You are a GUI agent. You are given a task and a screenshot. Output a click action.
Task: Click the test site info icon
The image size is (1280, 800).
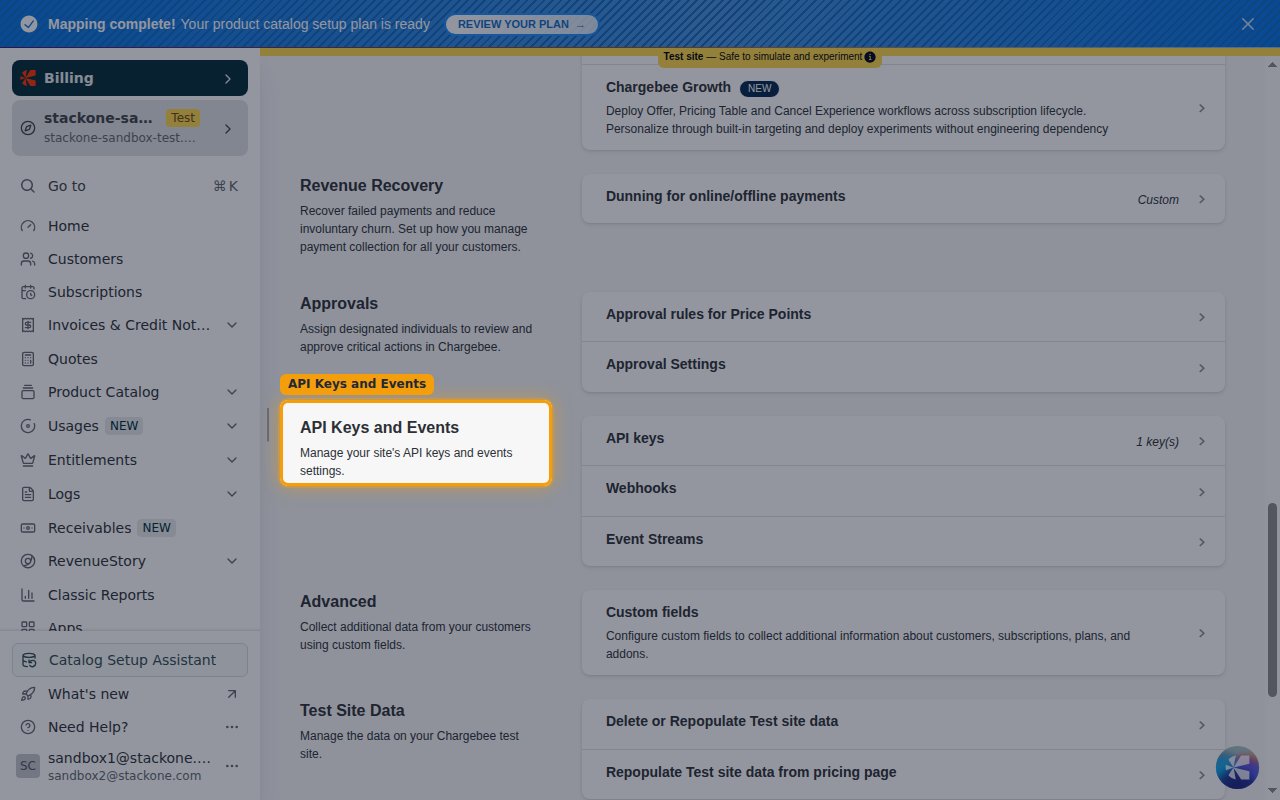click(870, 57)
